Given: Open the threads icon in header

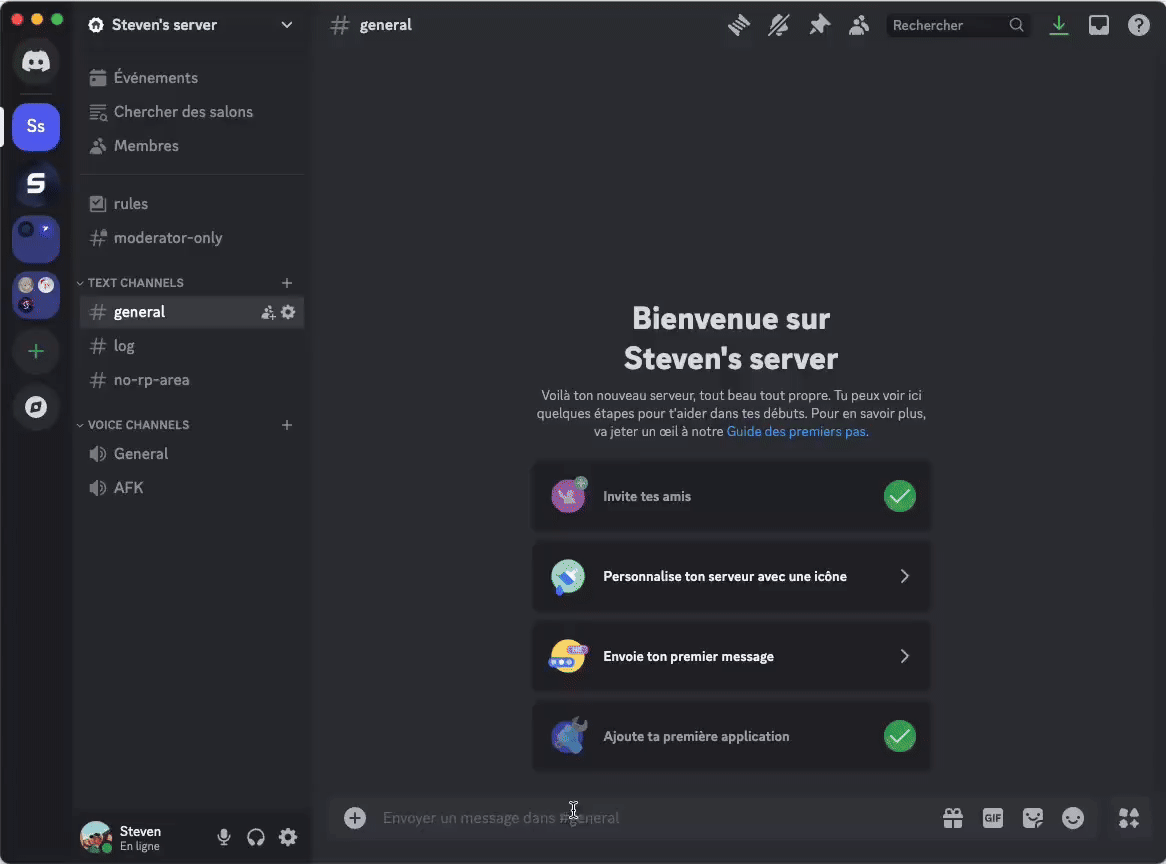Looking at the screenshot, I should click(738, 25).
